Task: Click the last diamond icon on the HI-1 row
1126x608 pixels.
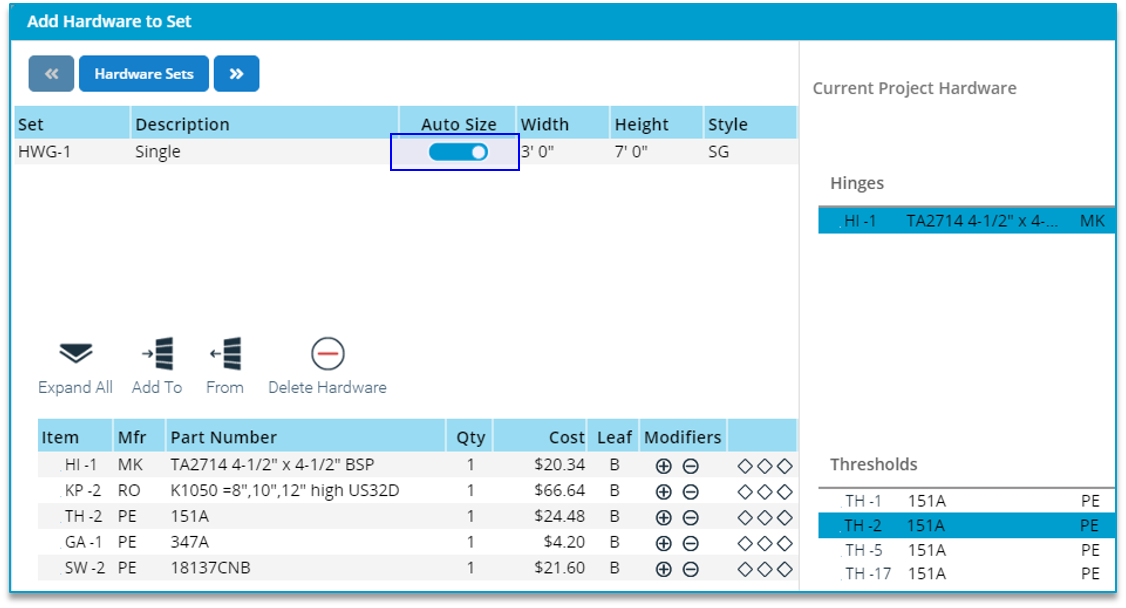Action: 787,464
